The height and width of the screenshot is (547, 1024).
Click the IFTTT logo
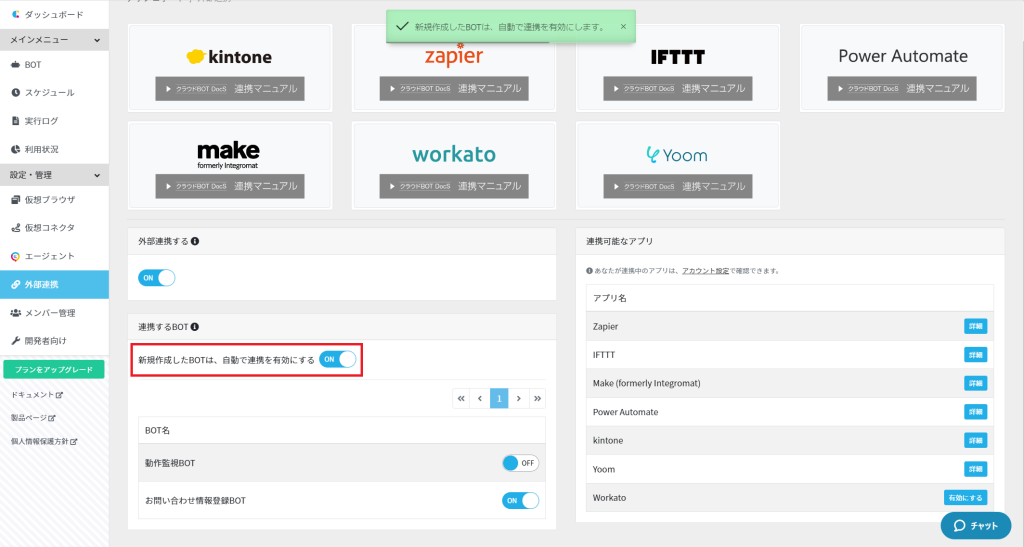678,57
